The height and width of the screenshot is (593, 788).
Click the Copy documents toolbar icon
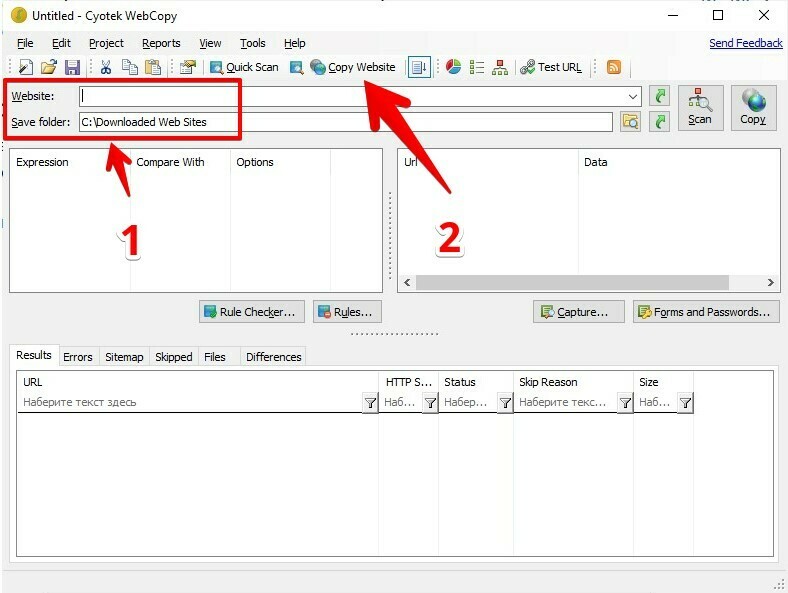130,67
